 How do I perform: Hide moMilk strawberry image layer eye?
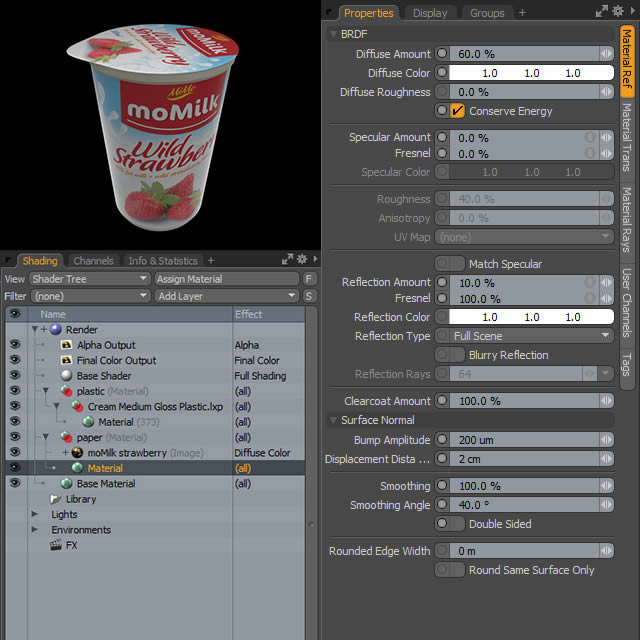point(15,452)
